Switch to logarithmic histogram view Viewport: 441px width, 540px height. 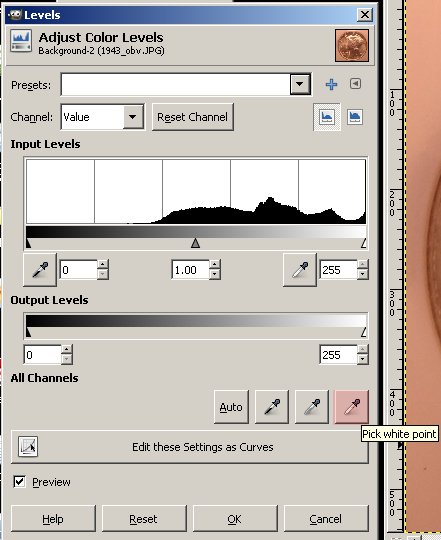pos(355,117)
